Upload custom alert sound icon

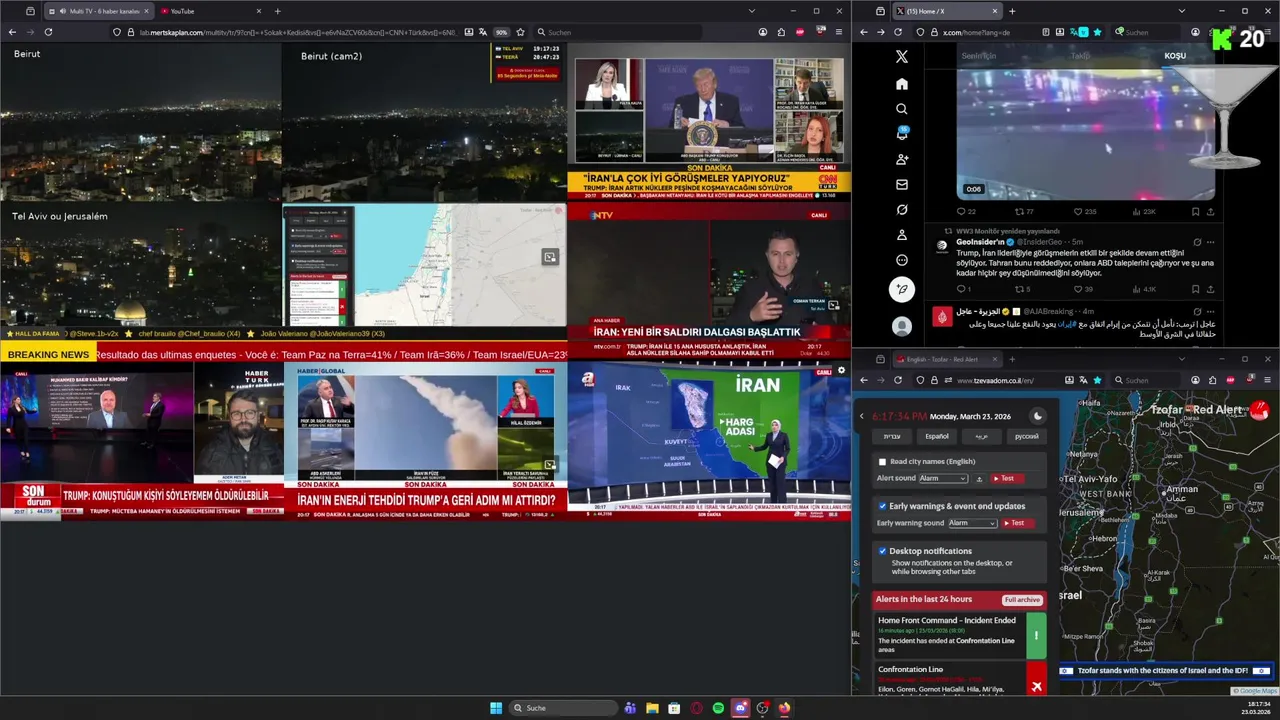(x=979, y=479)
